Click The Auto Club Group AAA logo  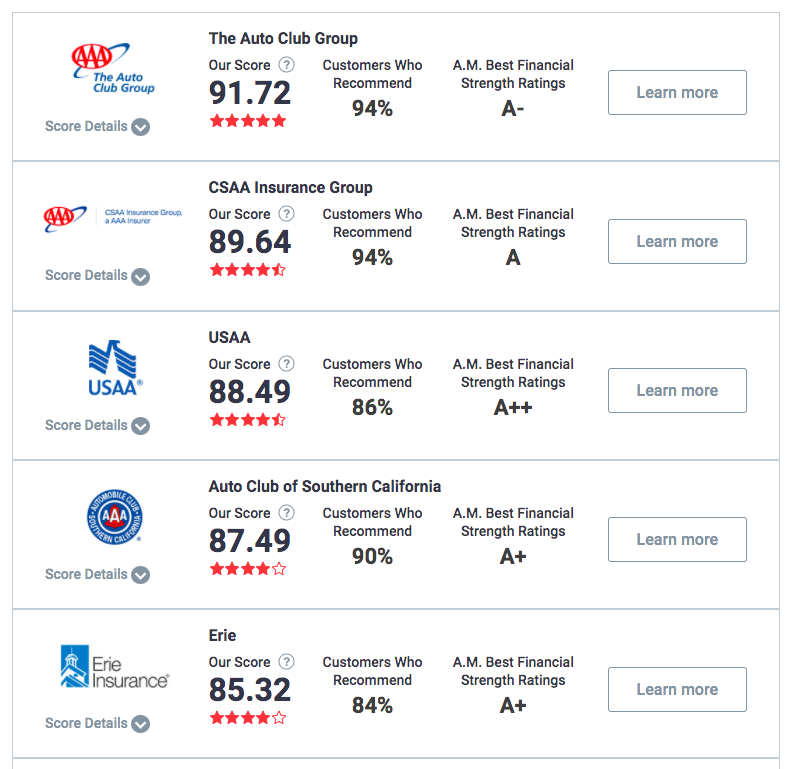coord(113,69)
